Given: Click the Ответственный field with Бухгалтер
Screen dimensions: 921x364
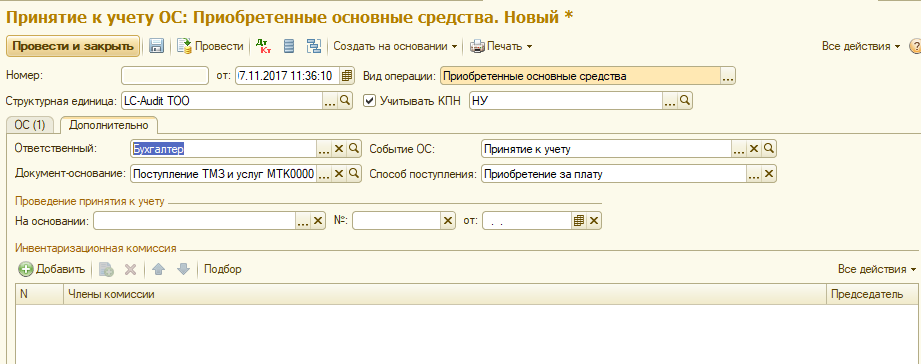Looking at the screenshot, I should 223,149.
